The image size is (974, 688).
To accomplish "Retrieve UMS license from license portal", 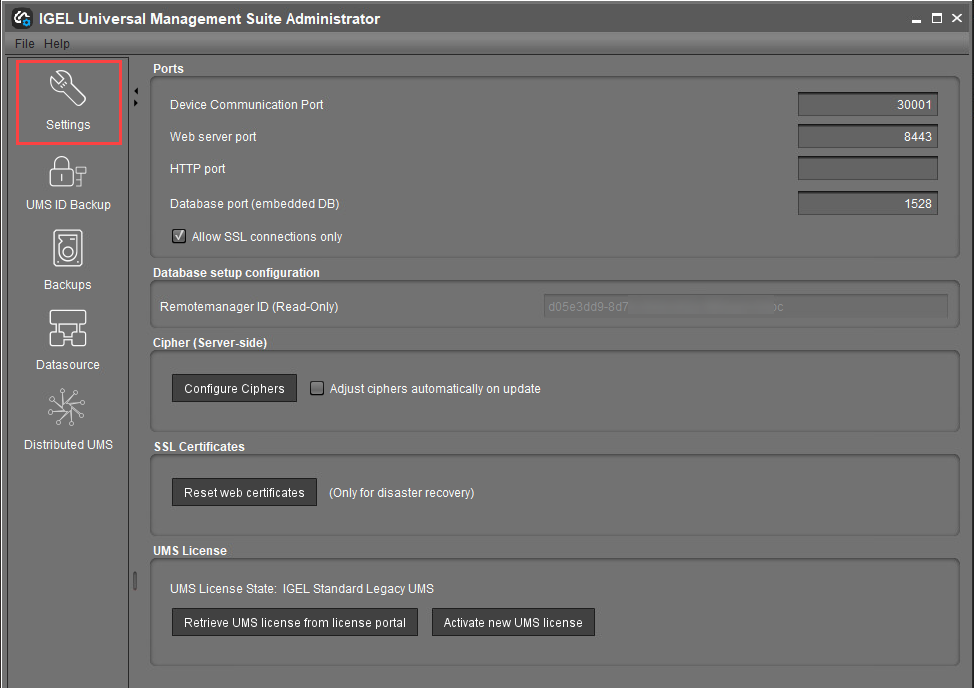I will pyautogui.click(x=294, y=622).
